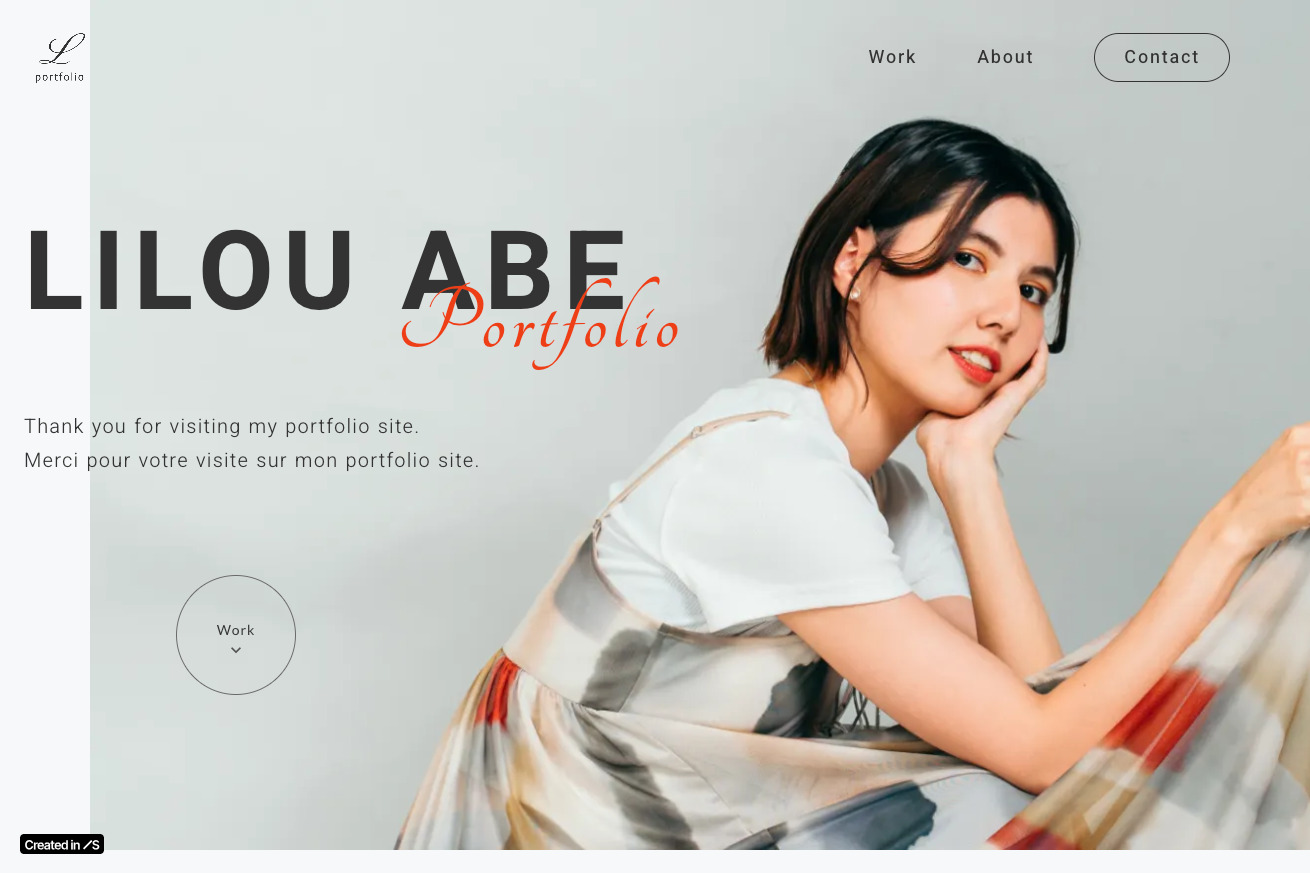This screenshot has width=1310, height=873.
Task: Open the About navigation menu item
Action: click(1005, 57)
